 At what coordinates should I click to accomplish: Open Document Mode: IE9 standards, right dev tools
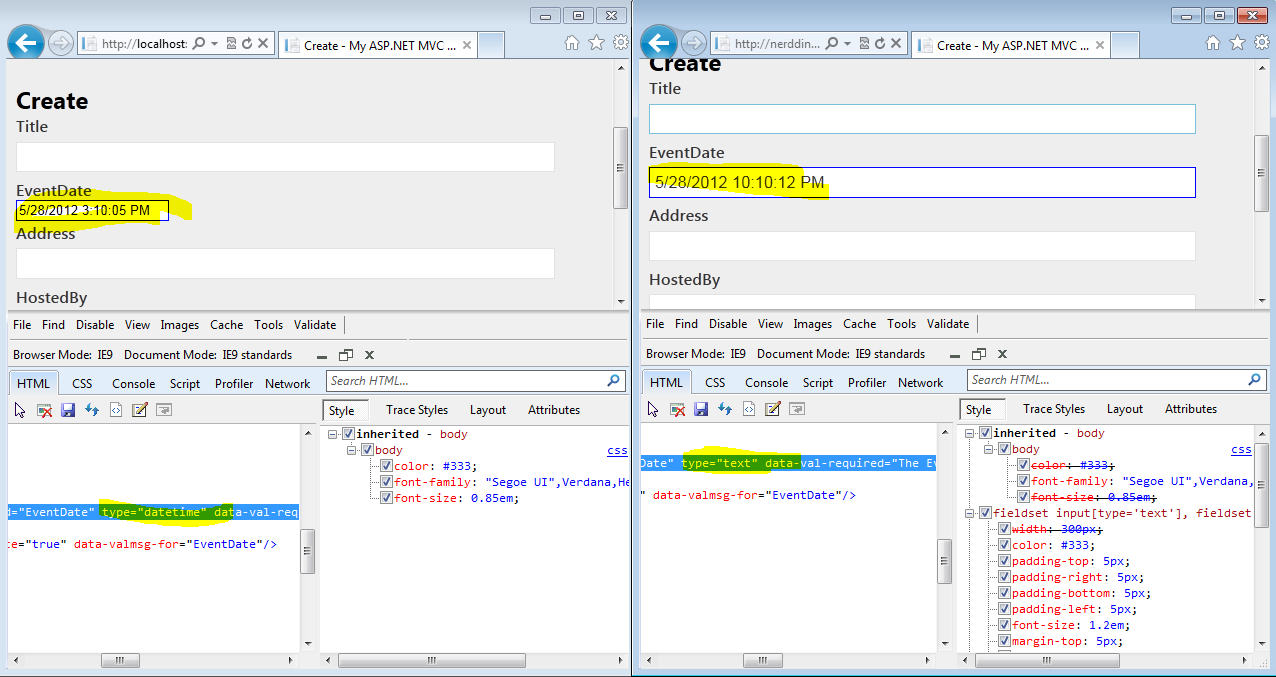(x=841, y=354)
